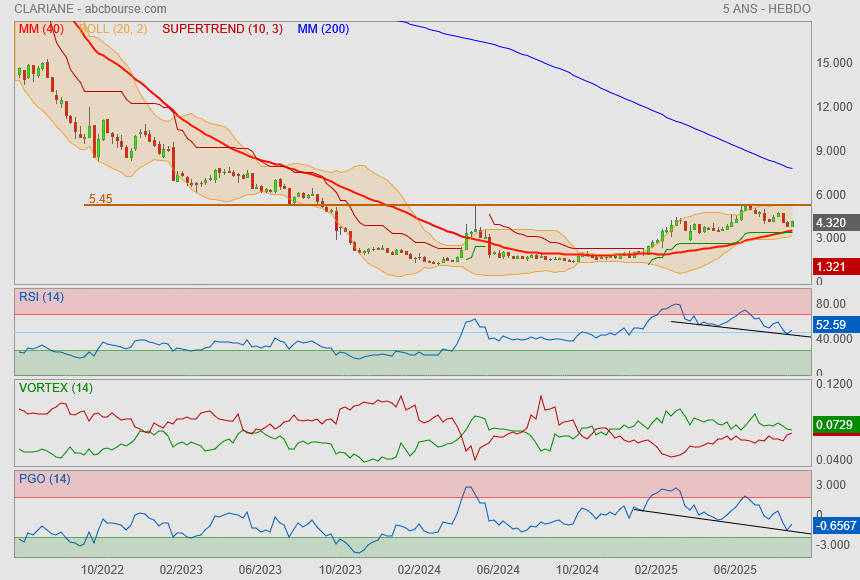Screen dimensions: 860x580
Task: Click the 5.45 resistance level label
Action: click(x=100, y=199)
